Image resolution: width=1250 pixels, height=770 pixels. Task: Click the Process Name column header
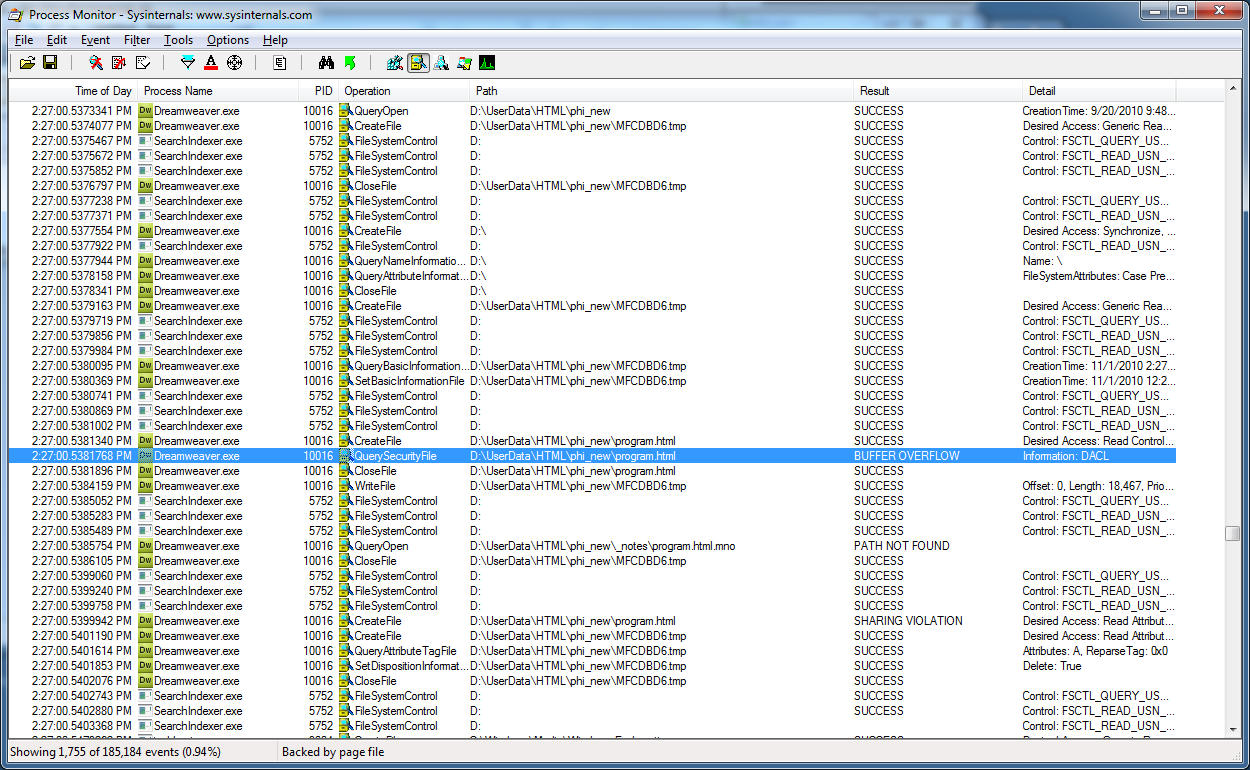point(218,91)
